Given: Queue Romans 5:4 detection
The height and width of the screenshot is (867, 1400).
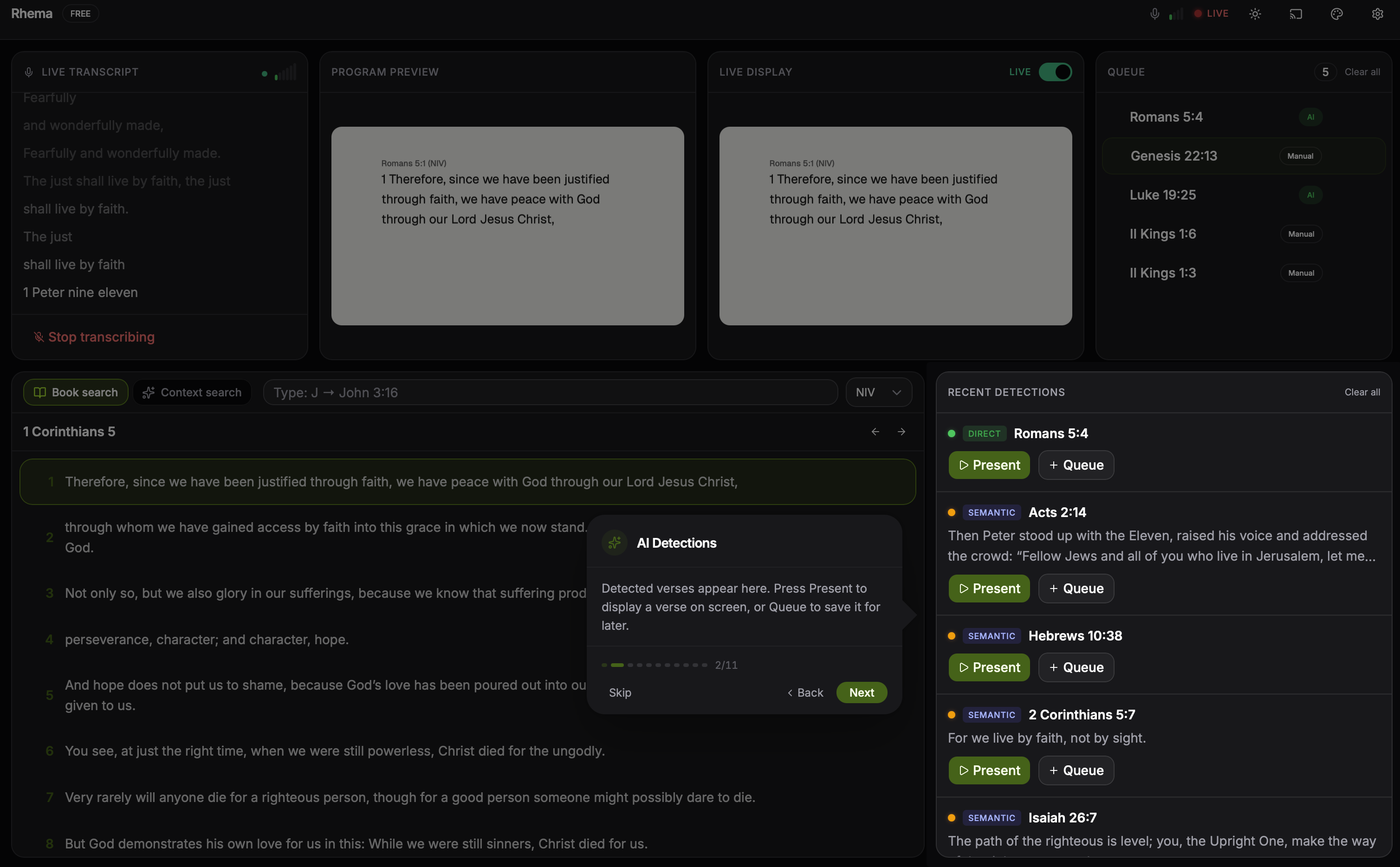Looking at the screenshot, I should pyautogui.click(x=1076, y=465).
